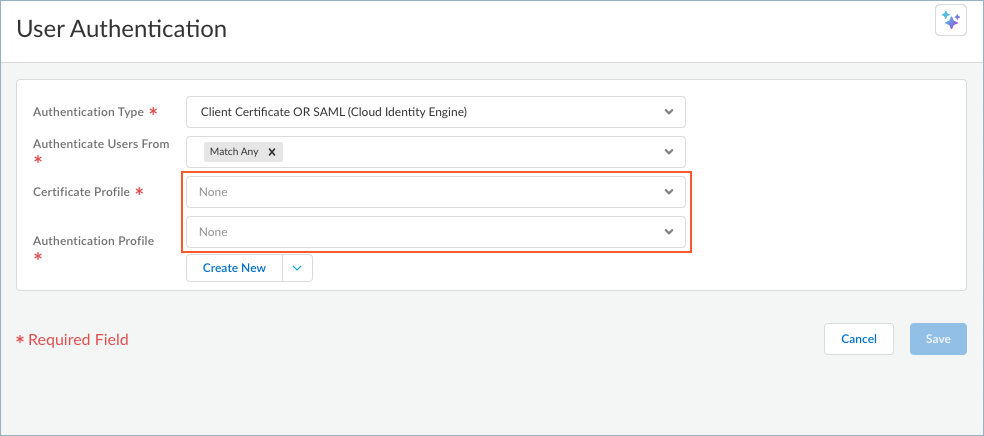Open the Authentication Profile None dropdown
The image size is (984, 436).
(420, 232)
